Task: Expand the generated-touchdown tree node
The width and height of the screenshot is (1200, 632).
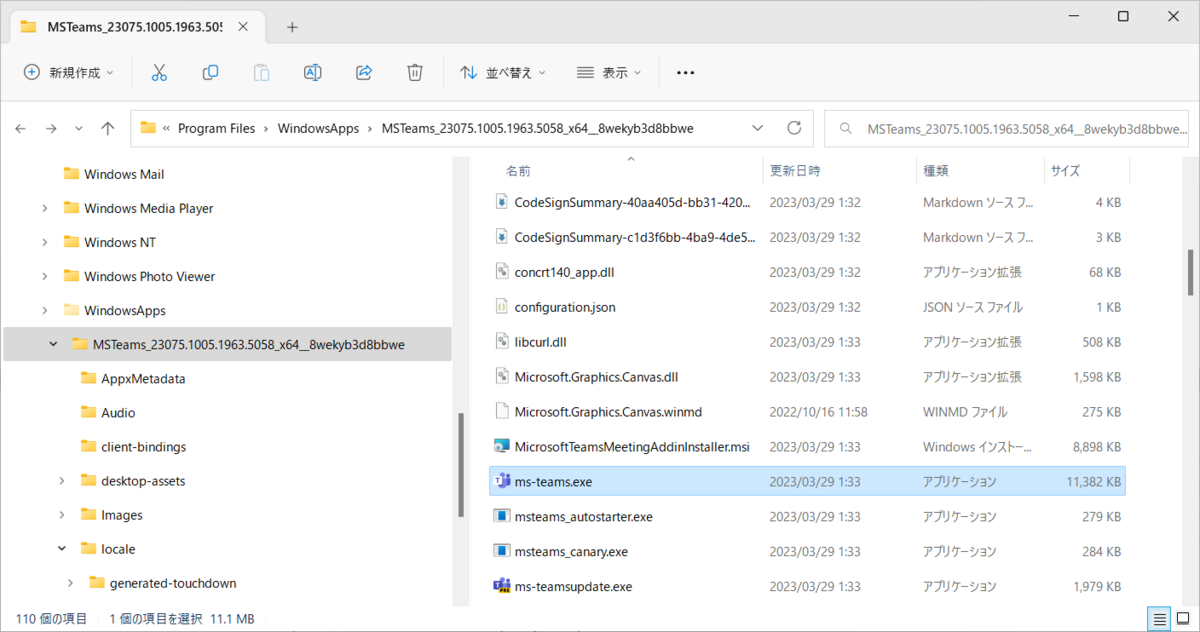Action: point(70,583)
